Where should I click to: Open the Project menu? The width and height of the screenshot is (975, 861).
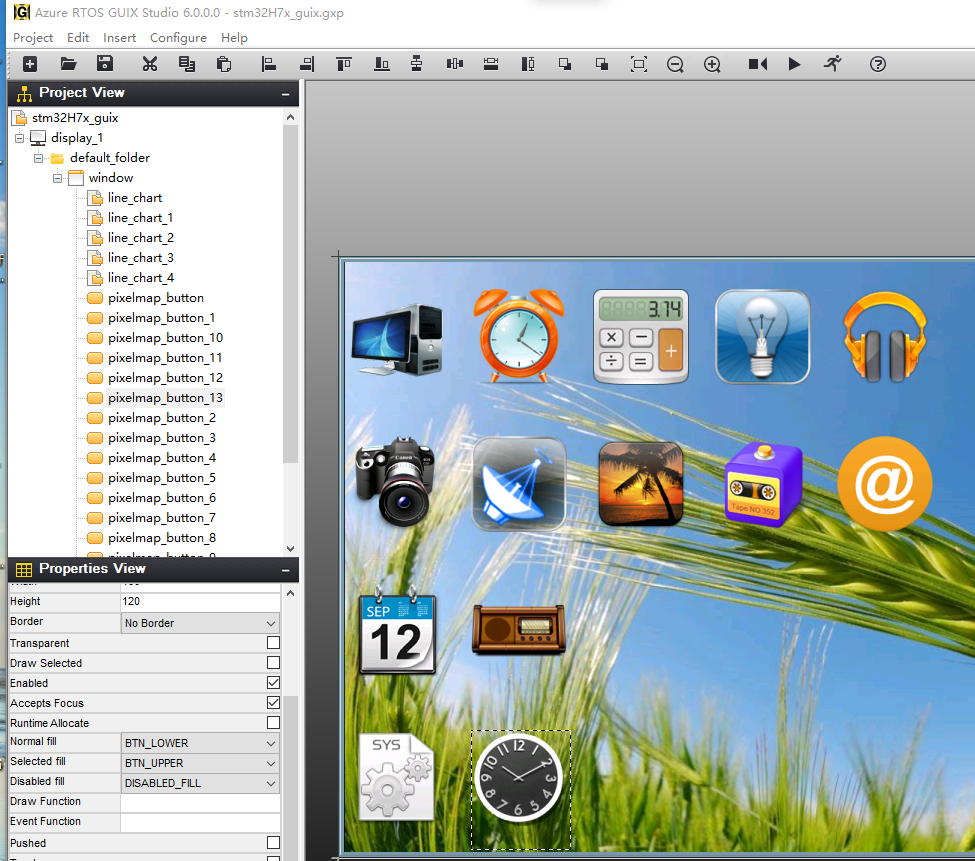(x=33, y=38)
